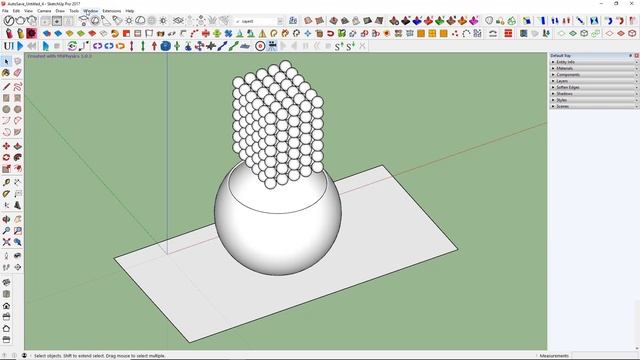The image size is (640, 360).
Task: Open the layer selection dropdown
Action: click(x=280, y=21)
